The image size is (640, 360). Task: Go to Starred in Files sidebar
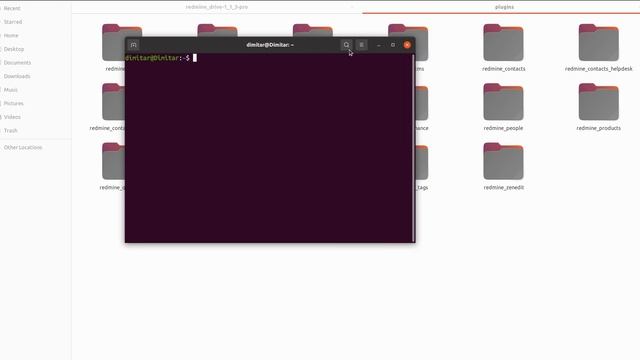click(13, 22)
